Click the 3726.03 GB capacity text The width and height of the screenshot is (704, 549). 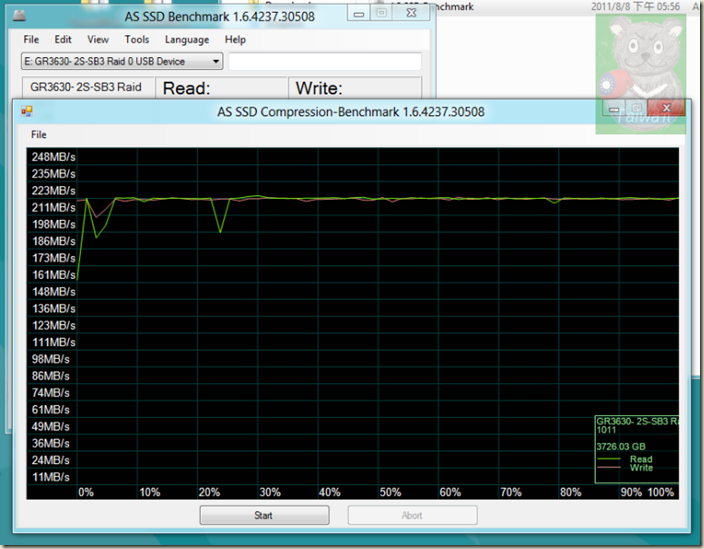pyautogui.click(x=621, y=447)
